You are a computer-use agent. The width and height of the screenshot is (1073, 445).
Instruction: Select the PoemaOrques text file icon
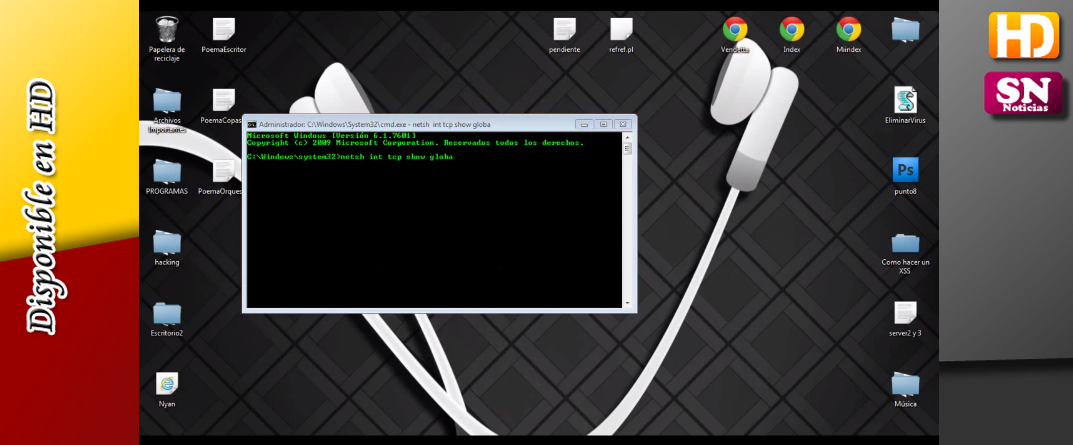pos(224,172)
